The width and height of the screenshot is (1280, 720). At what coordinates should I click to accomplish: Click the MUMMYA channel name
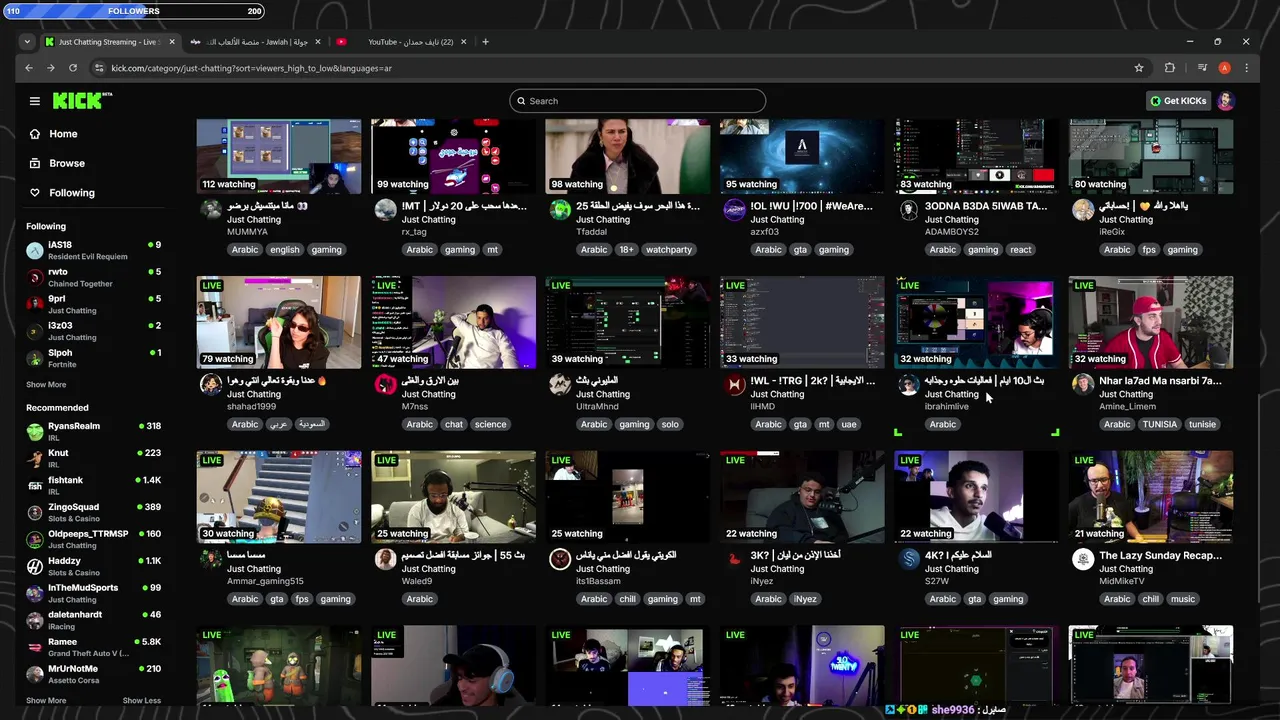coord(247,232)
